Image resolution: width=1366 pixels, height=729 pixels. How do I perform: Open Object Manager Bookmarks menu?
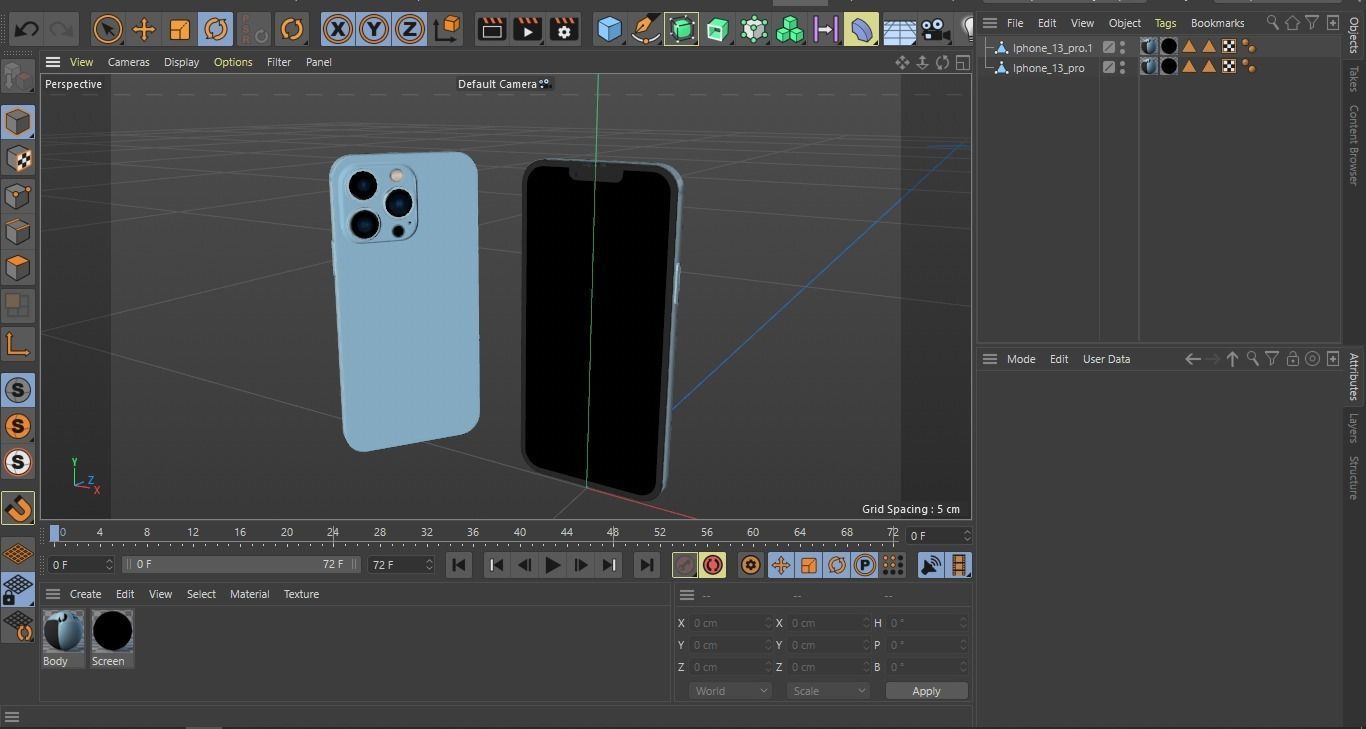[1217, 23]
